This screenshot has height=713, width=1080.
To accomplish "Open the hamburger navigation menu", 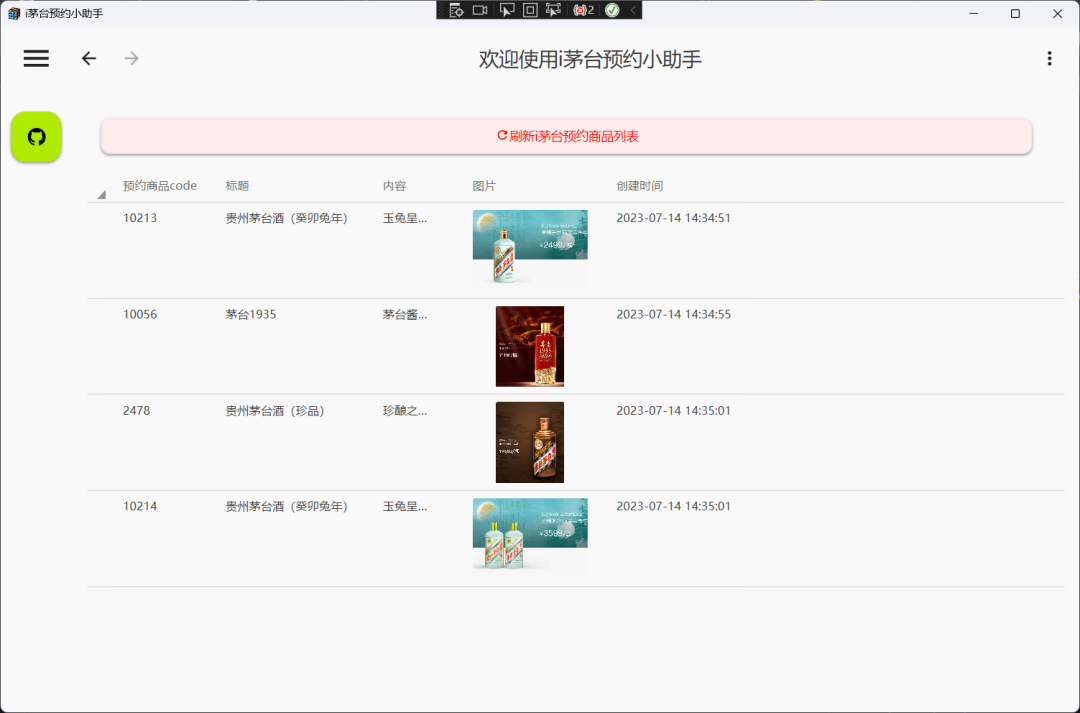I will (x=36, y=59).
